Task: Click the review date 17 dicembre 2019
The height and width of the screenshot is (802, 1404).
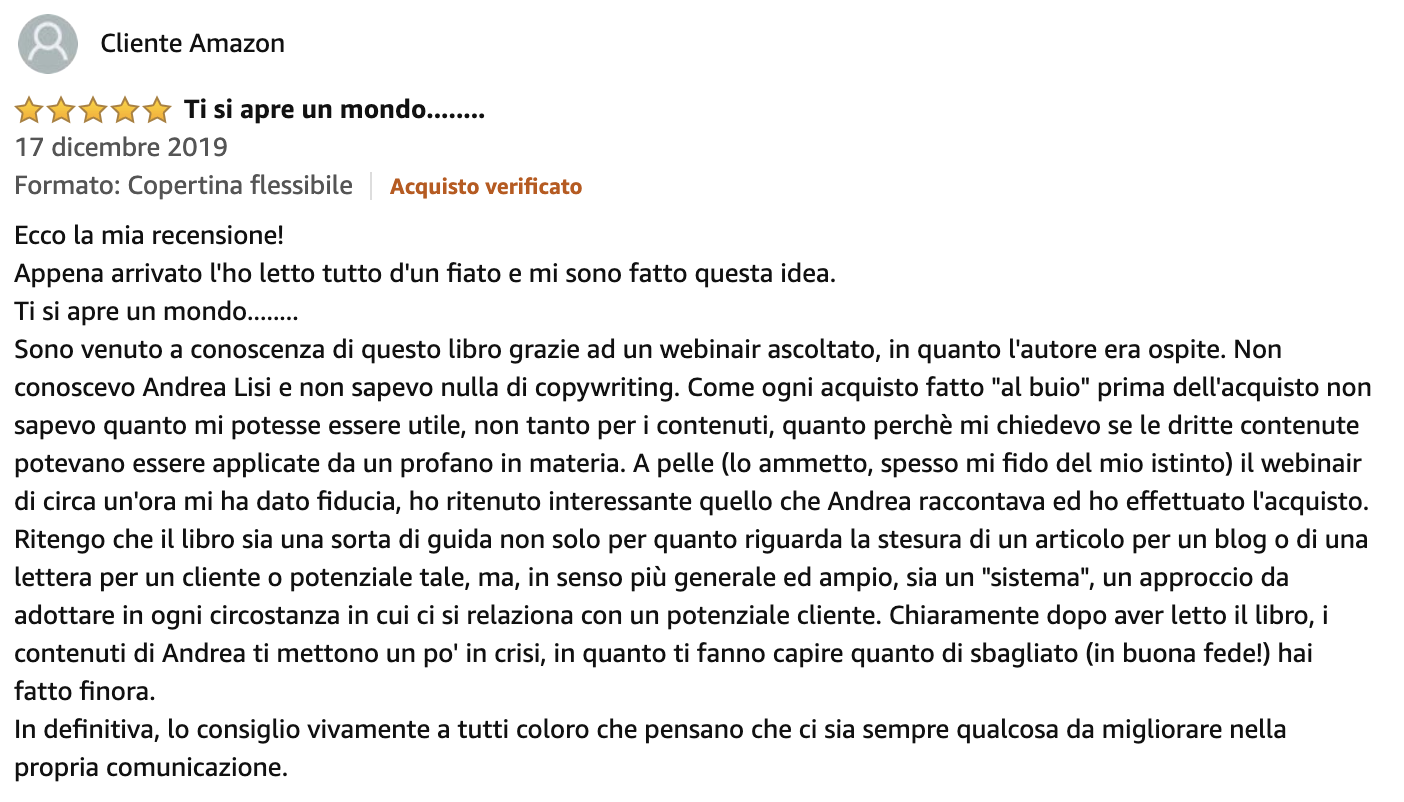Action: (121, 148)
